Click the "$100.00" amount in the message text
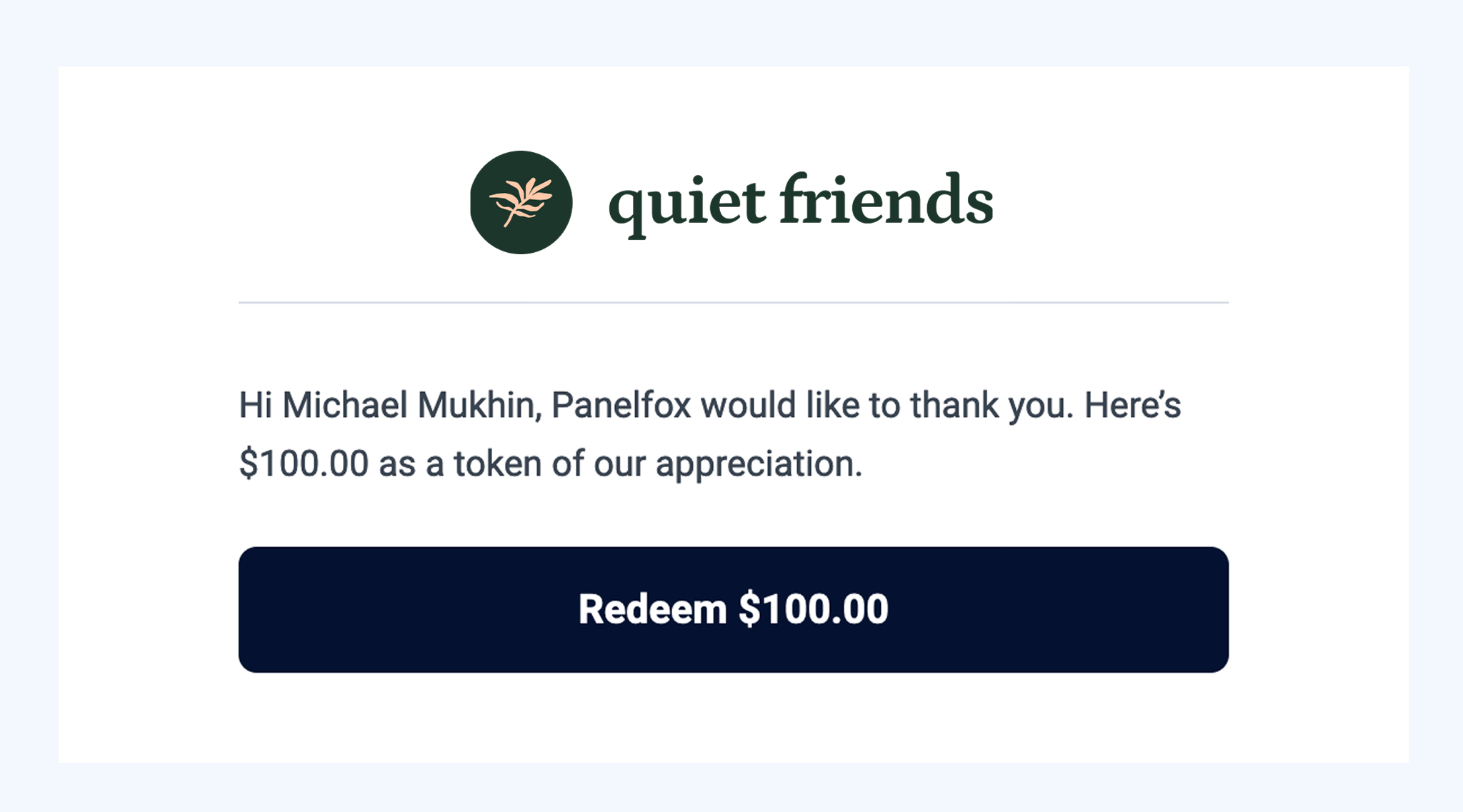Viewport: 1463px width, 812px height. [304, 464]
